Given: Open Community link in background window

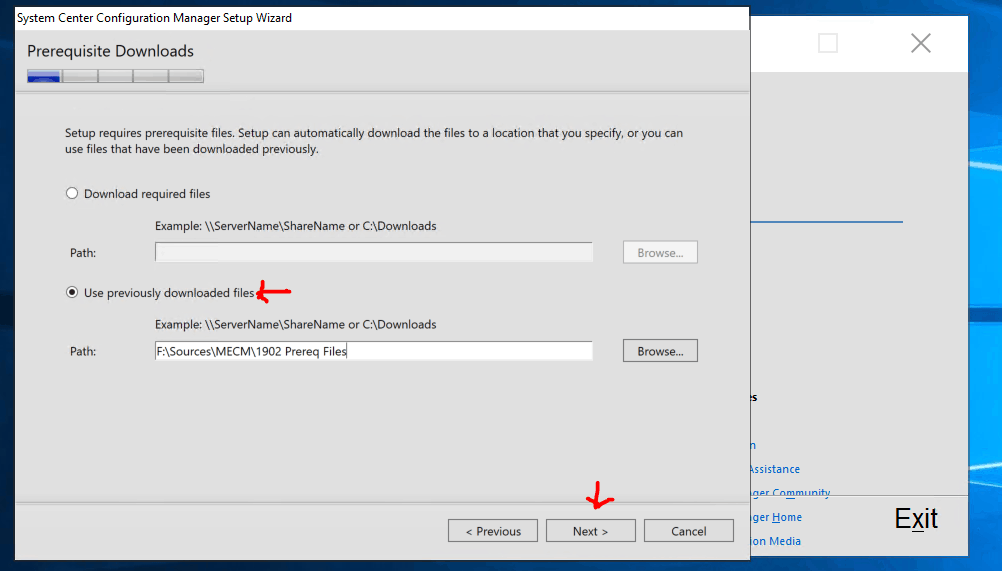Looking at the screenshot, I should click(x=790, y=492).
